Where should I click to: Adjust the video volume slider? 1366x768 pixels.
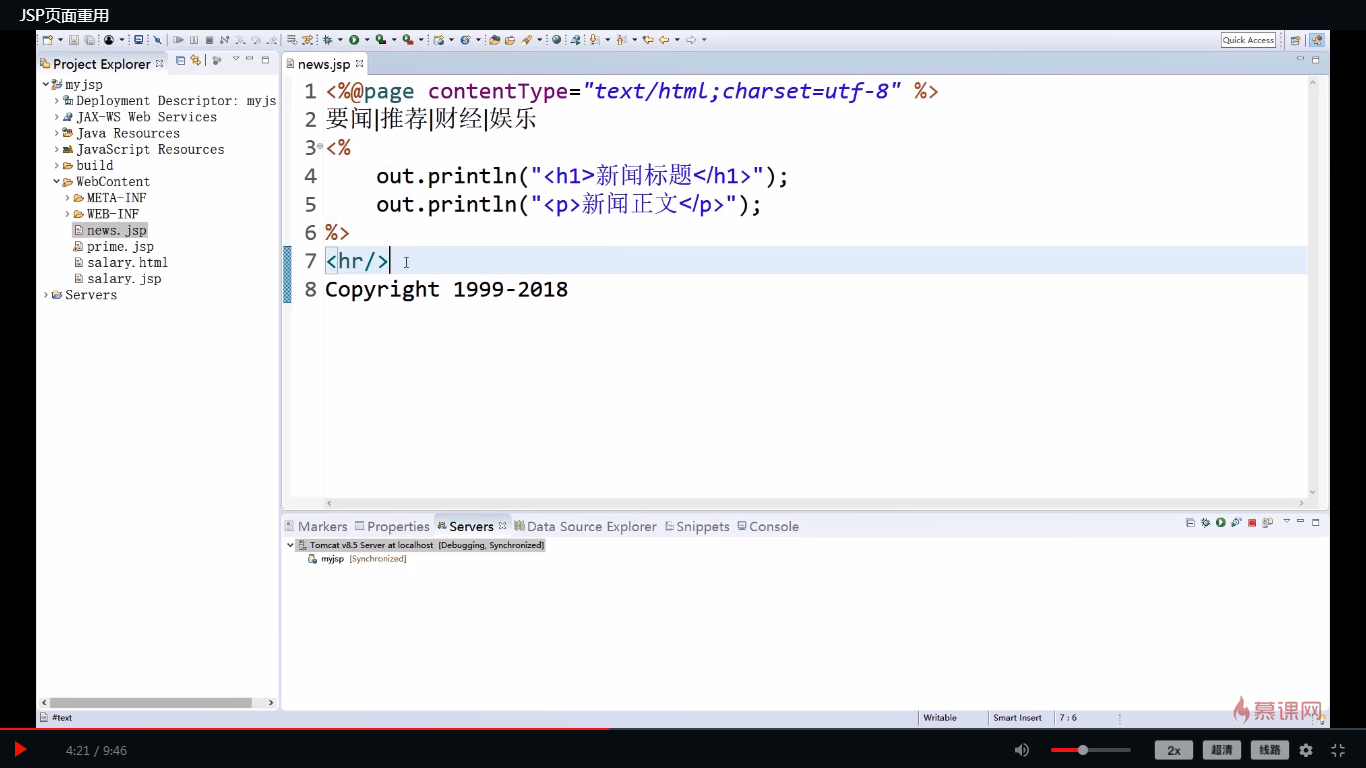click(1090, 750)
